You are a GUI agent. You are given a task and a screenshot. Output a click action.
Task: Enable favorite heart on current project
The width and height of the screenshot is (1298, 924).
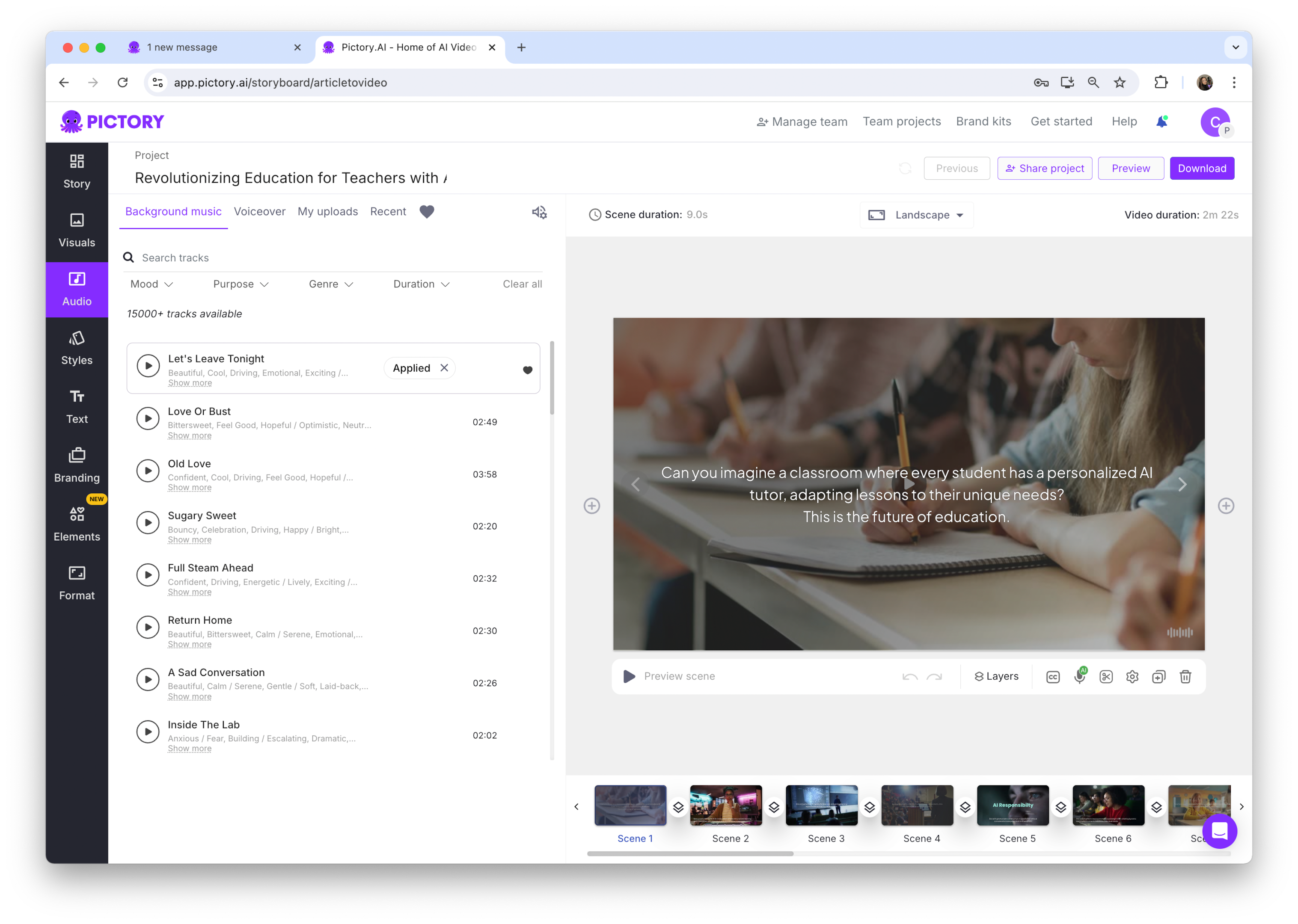coord(429,212)
